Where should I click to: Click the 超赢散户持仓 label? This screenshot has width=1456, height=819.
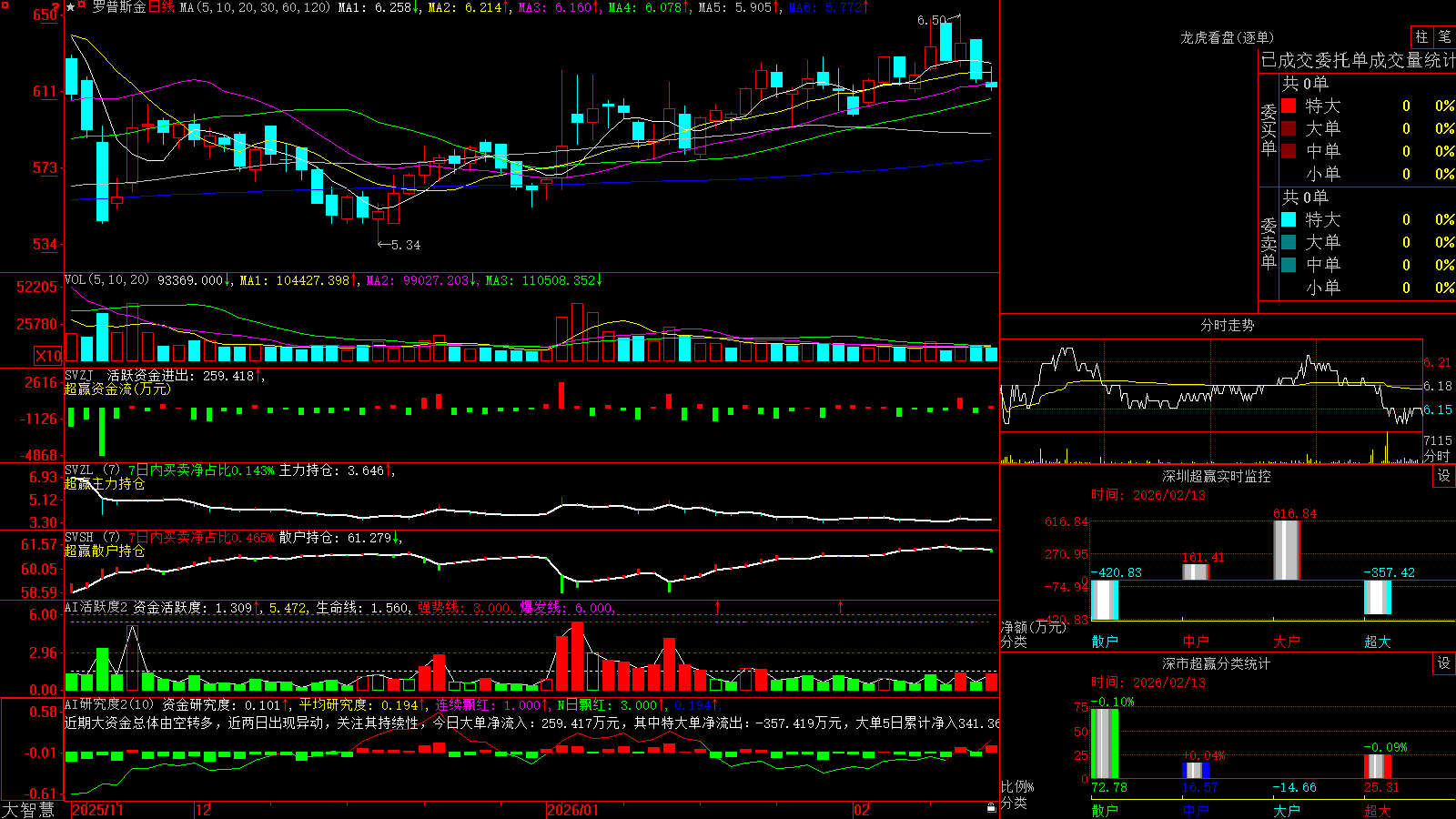click(105, 551)
